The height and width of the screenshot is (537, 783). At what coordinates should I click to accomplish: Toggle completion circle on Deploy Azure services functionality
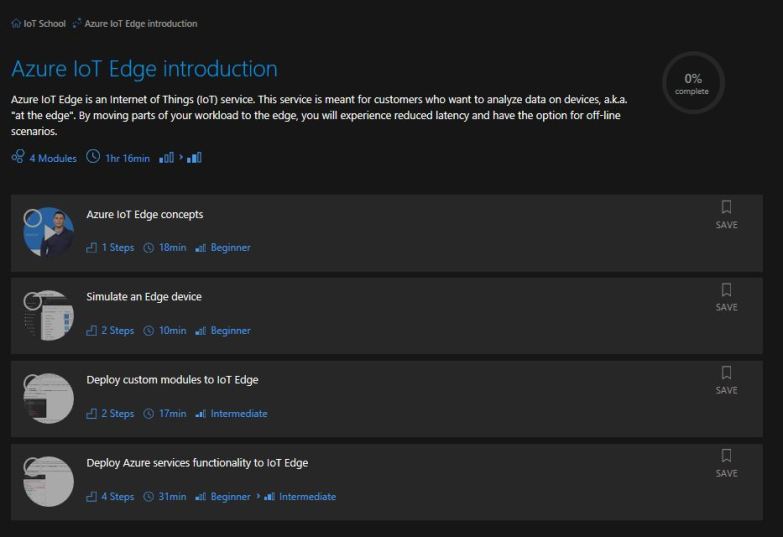pos(32,467)
